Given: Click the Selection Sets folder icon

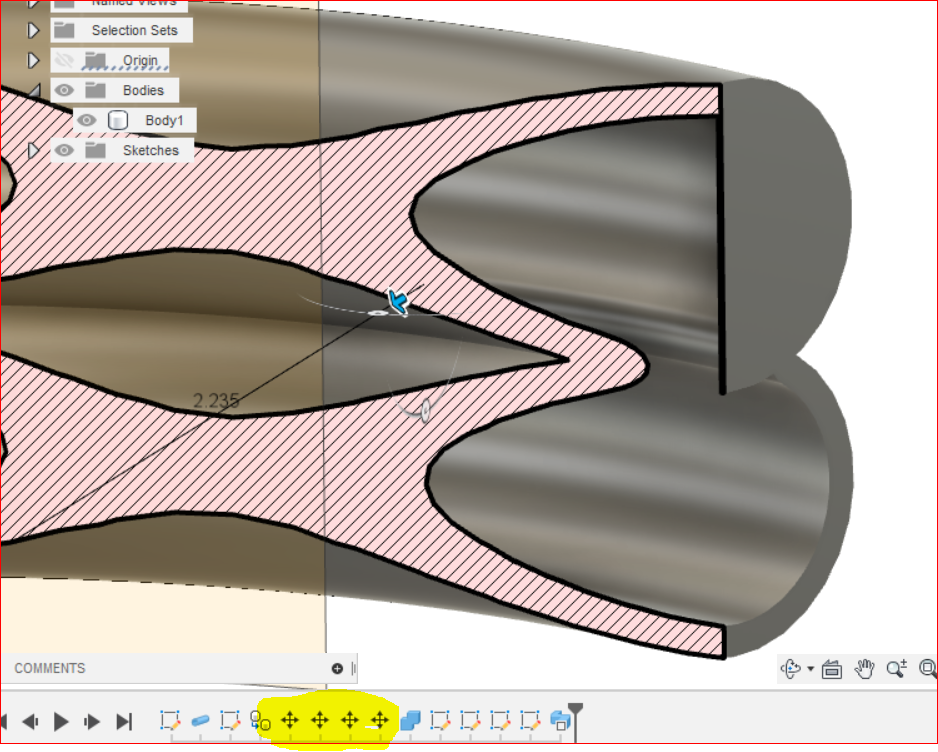Looking at the screenshot, I should [64, 30].
